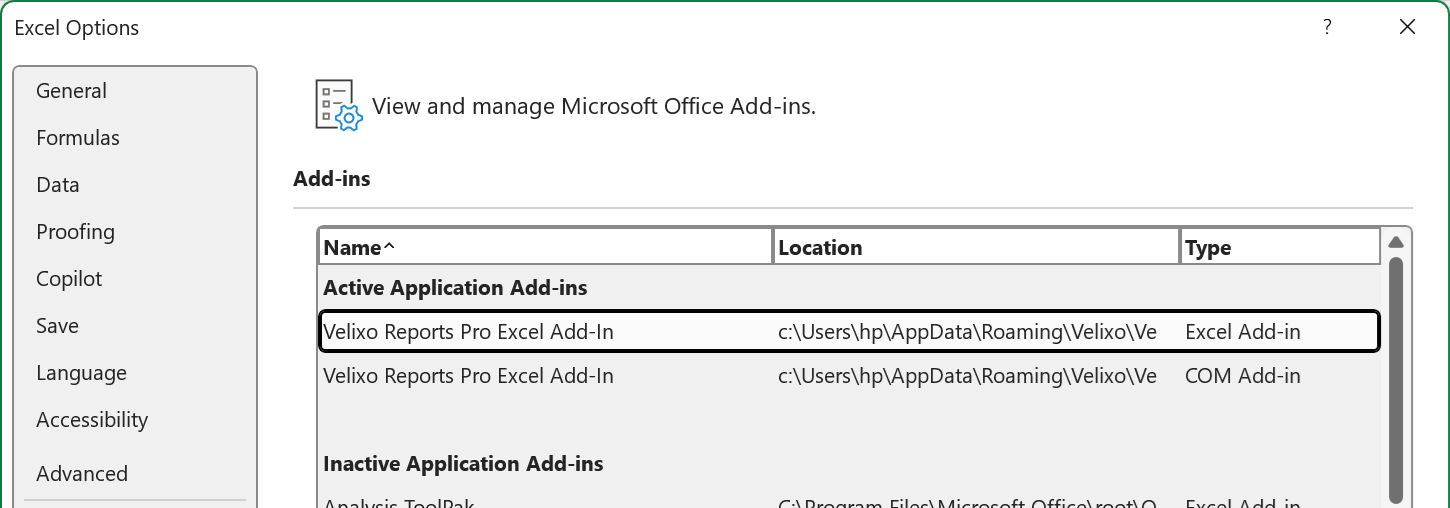The width and height of the screenshot is (1450, 508).
Task: Select the Data category in sidebar
Action: 58,185
